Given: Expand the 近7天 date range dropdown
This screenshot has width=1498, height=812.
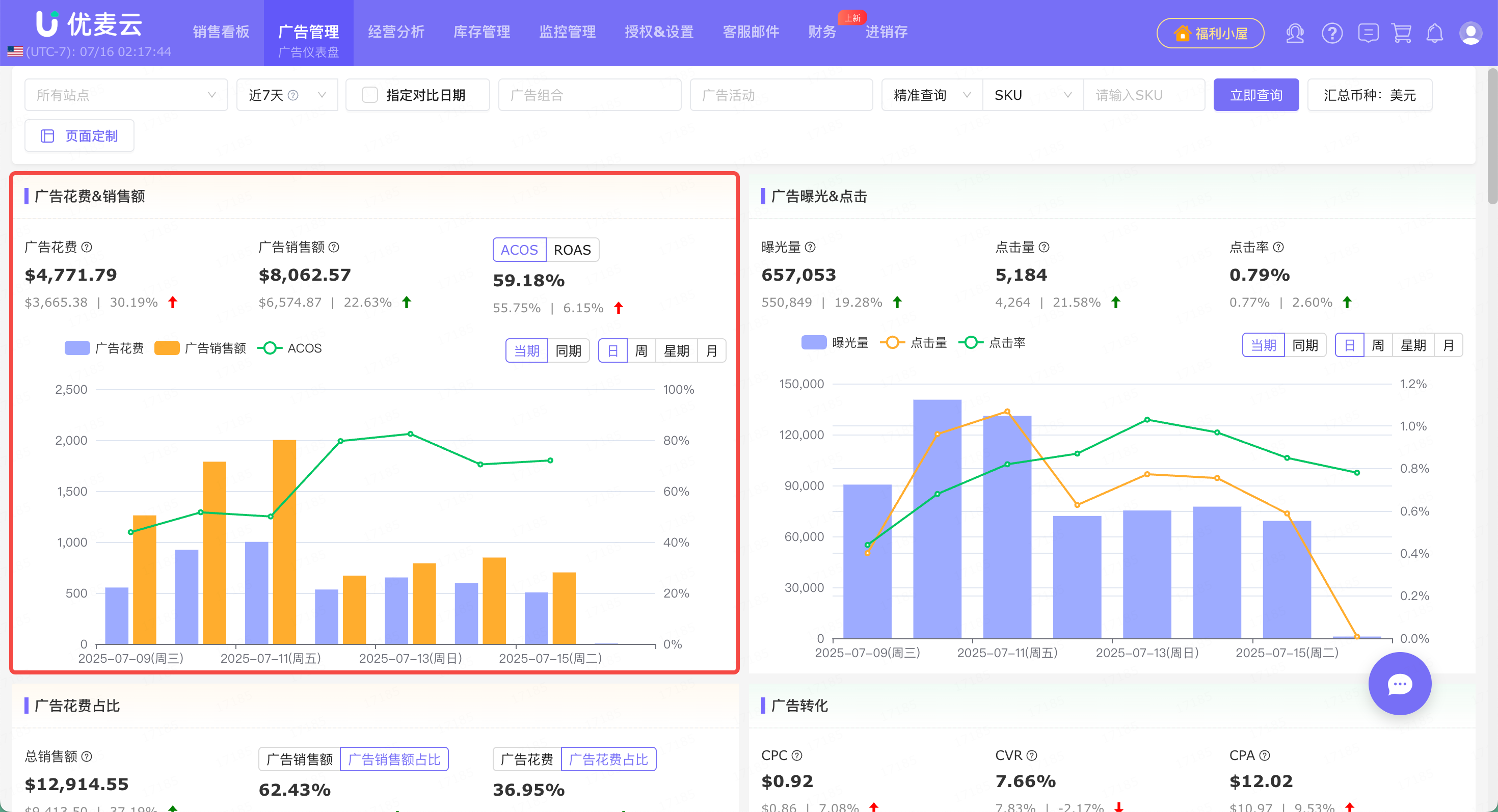Looking at the screenshot, I should (287, 95).
